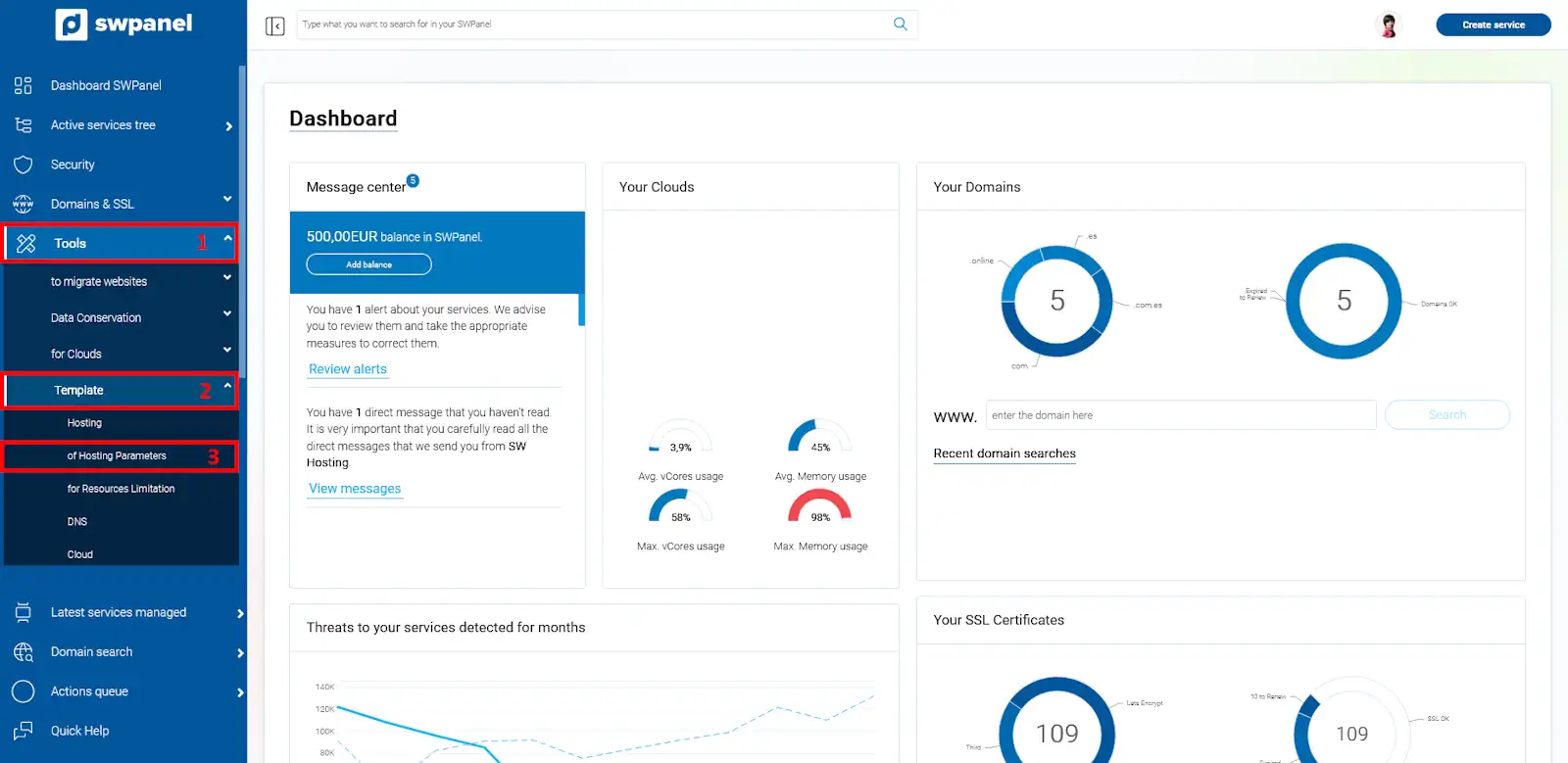Click the Active services tree icon
Image resolution: width=1568 pixels, height=763 pixels.
(x=24, y=125)
